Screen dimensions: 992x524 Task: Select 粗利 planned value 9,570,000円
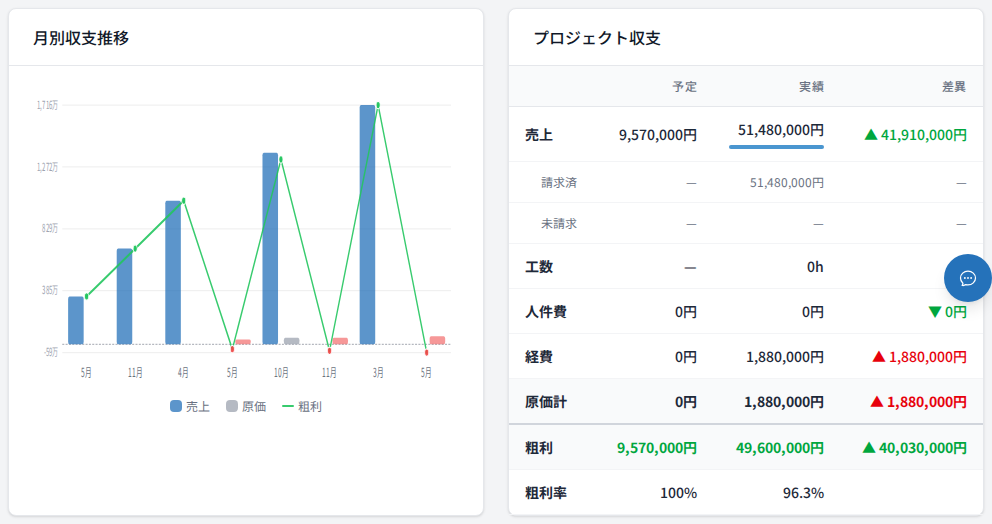(657, 448)
